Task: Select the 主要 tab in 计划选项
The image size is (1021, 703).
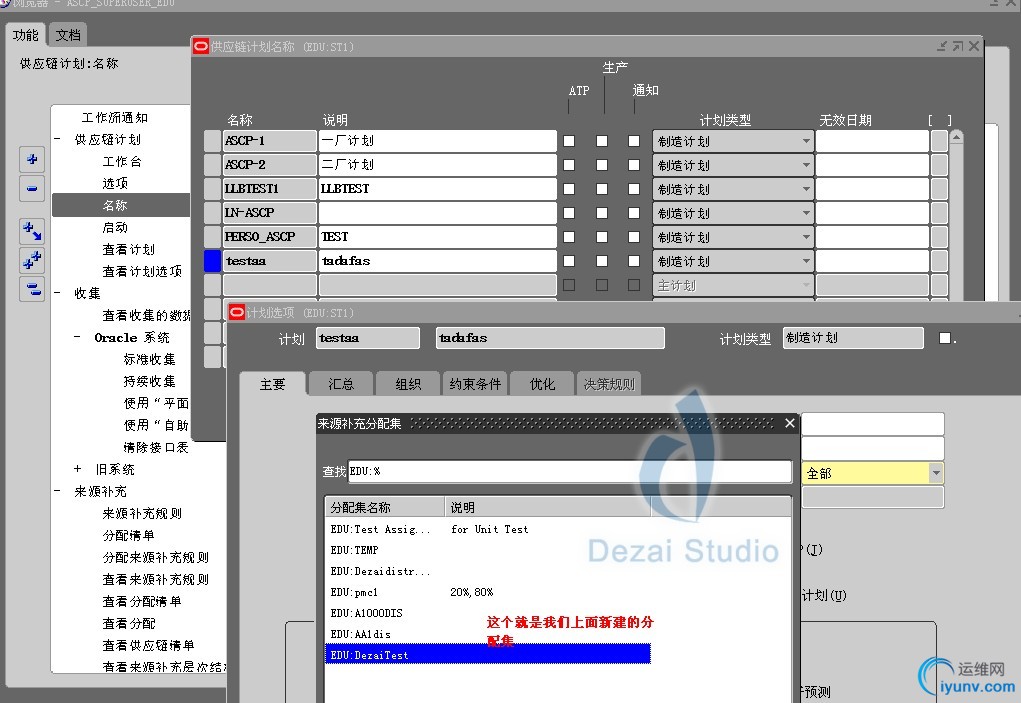Action: tap(272, 384)
